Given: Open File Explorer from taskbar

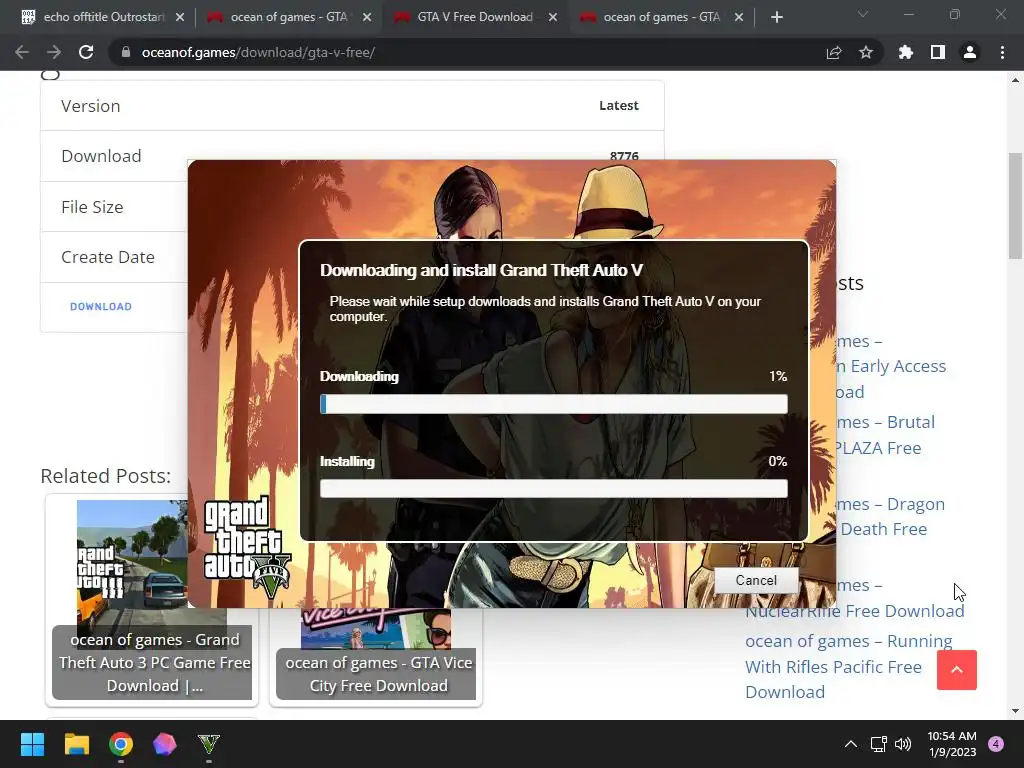Looking at the screenshot, I should pos(76,744).
